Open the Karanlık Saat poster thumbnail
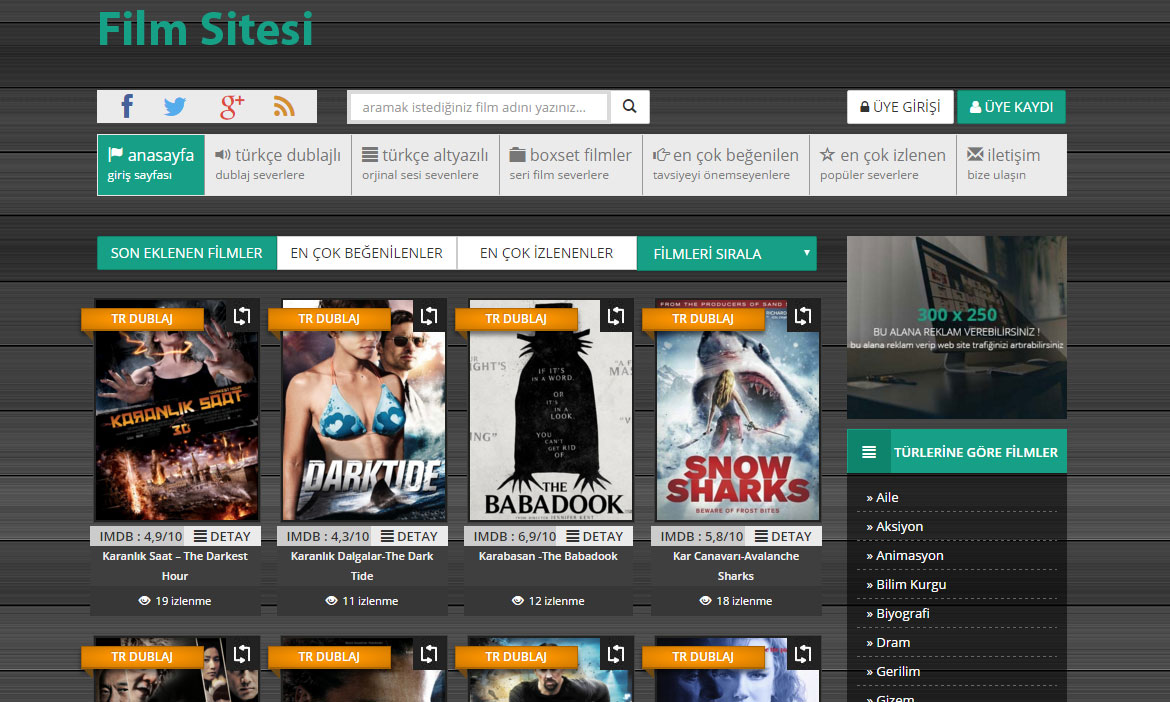Viewport: 1170px width, 702px height. (x=177, y=410)
